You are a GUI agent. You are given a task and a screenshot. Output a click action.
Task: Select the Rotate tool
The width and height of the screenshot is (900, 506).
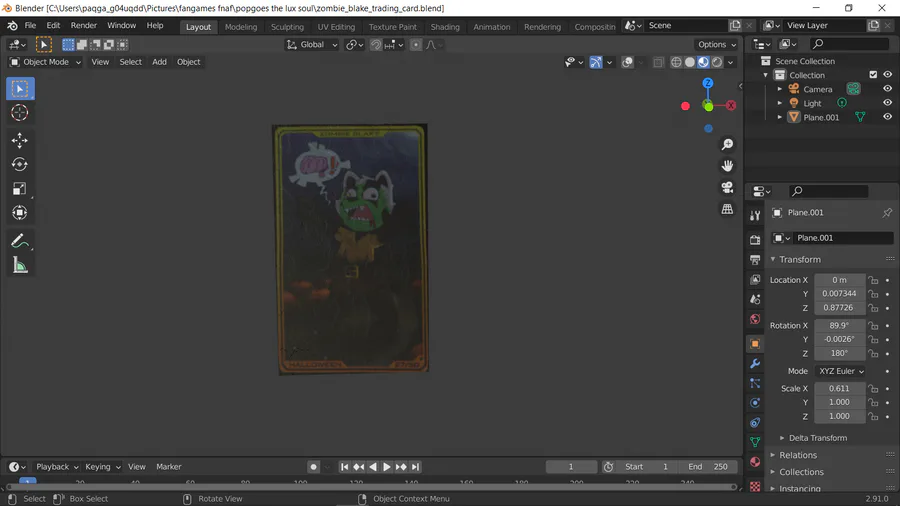click(20, 165)
